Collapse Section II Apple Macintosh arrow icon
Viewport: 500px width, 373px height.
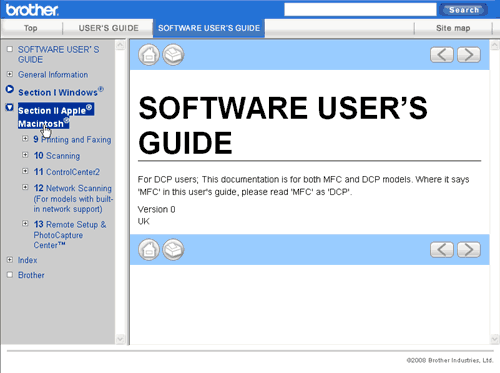coord(10,107)
